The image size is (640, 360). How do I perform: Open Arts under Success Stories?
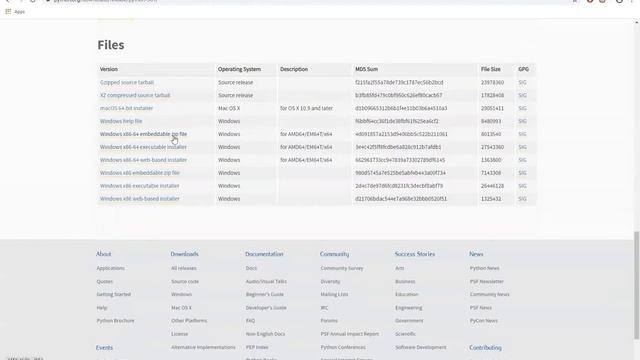[400, 268]
